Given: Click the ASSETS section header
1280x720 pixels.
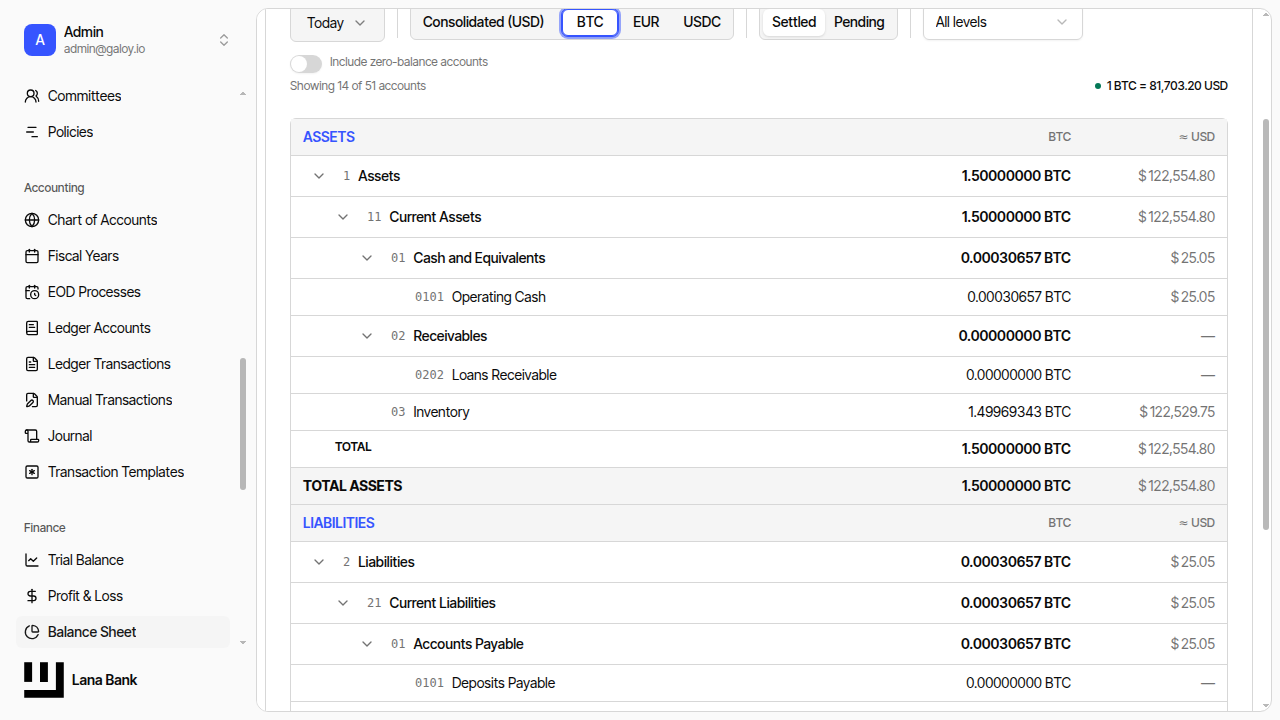Looking at the screenshot, I should [329, 137].
